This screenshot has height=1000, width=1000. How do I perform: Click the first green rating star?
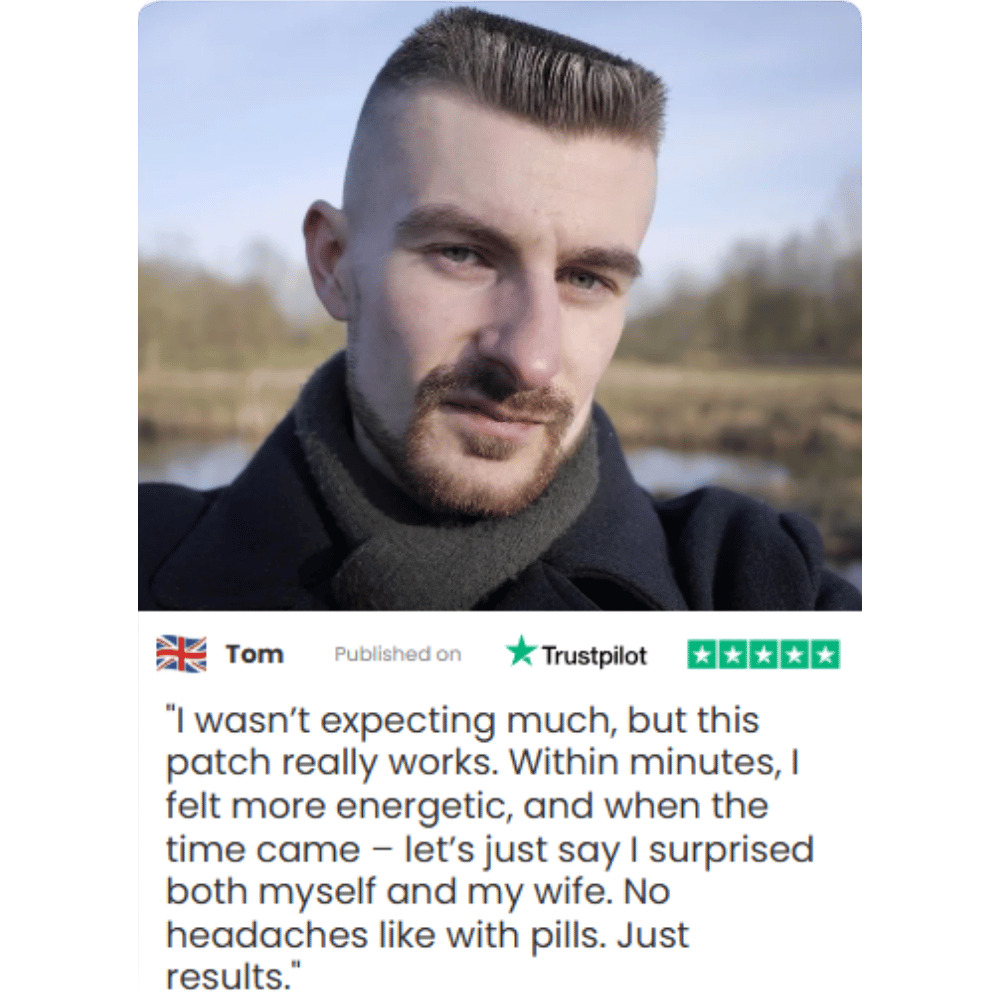[702, 654]
